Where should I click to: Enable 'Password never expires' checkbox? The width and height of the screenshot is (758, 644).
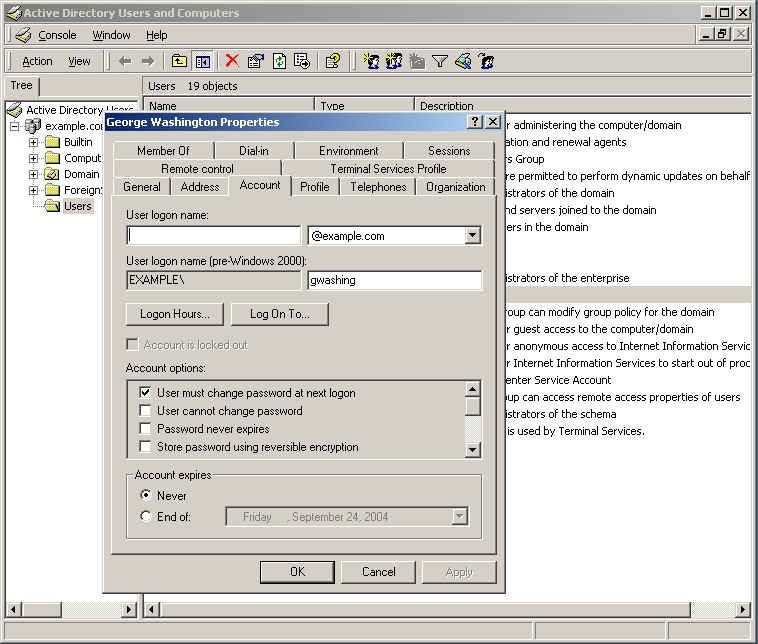coord(145,428)
